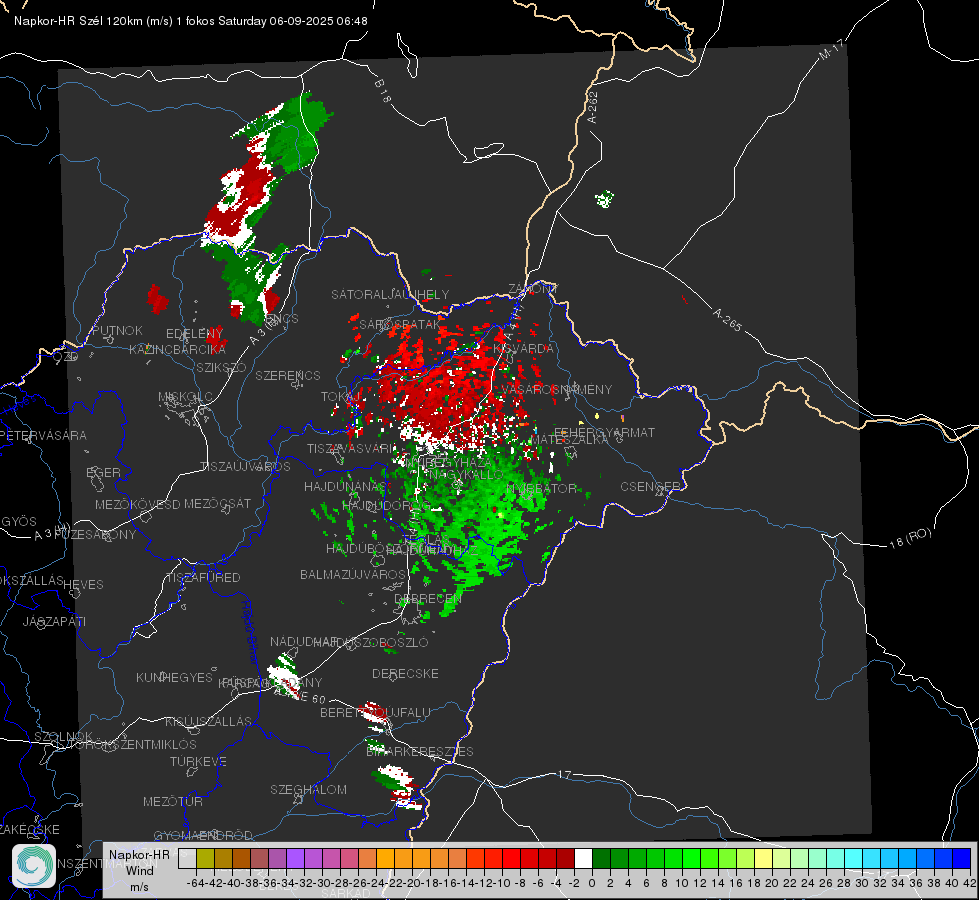979x900 pixels.
Task: Click the BALMAZÚJVÁROS label
Action: point(353,574)
